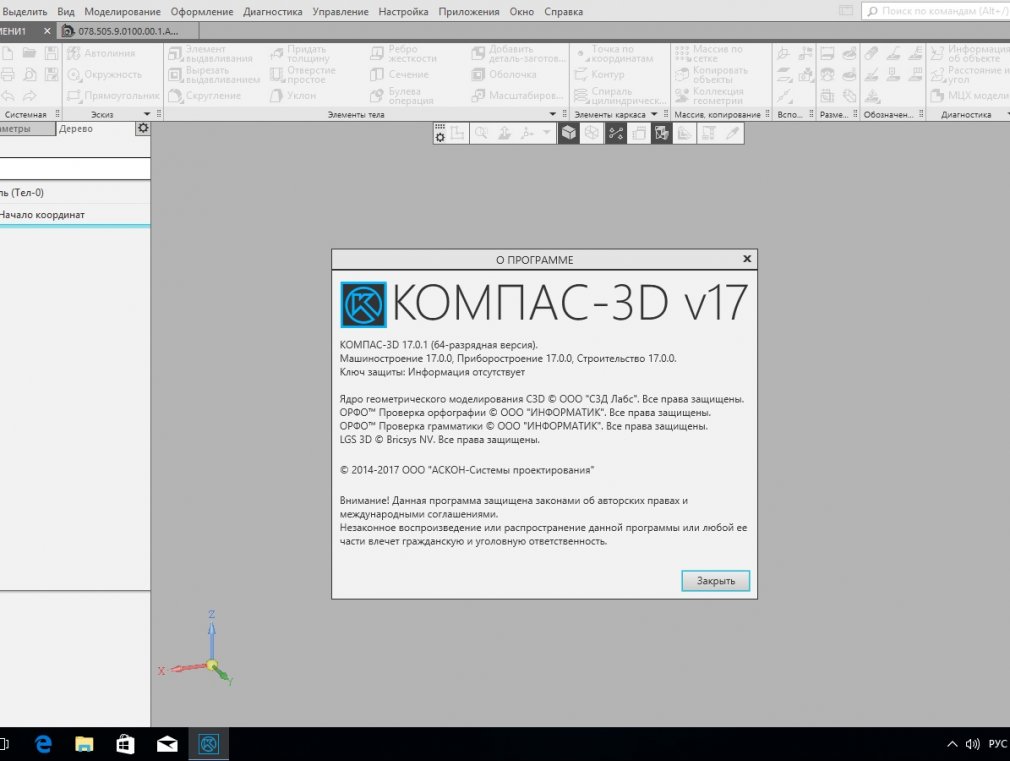The image size is (1010, 761).
Task: Click МЦХ модели command
Action: 969,96
